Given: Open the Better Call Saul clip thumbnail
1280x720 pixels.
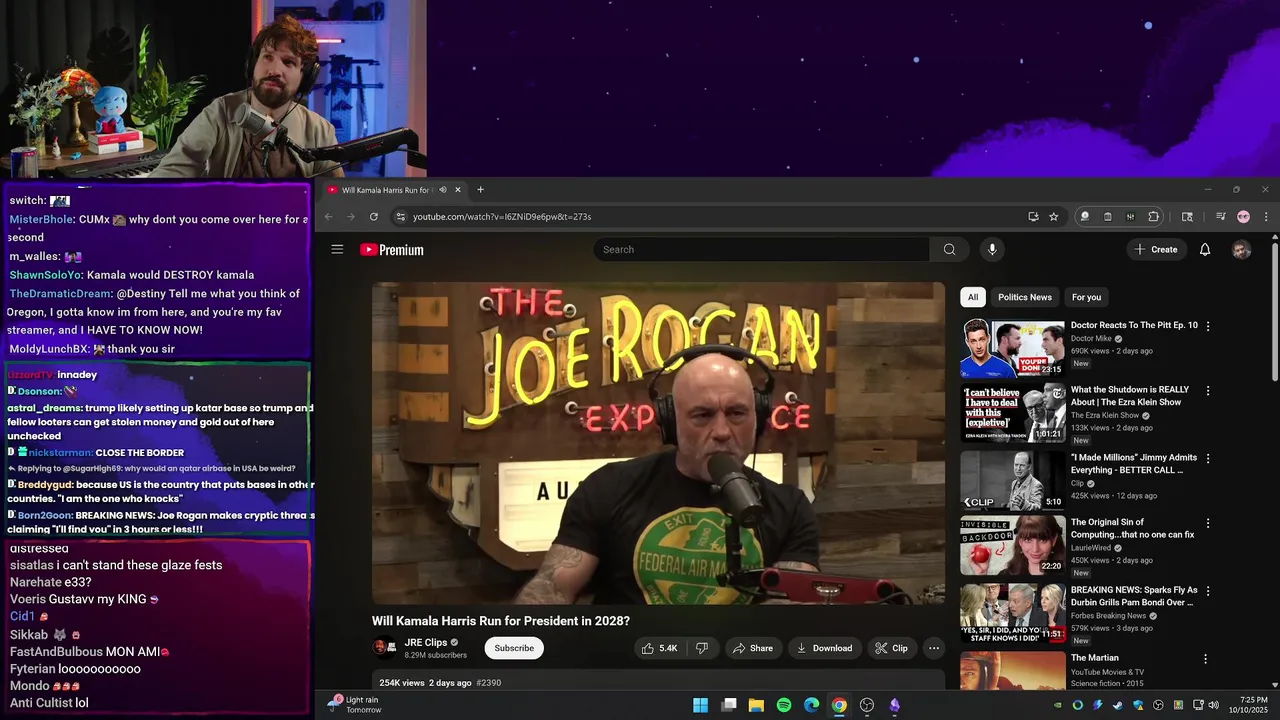Looking at the screenshot, I should pos(1013,480).
